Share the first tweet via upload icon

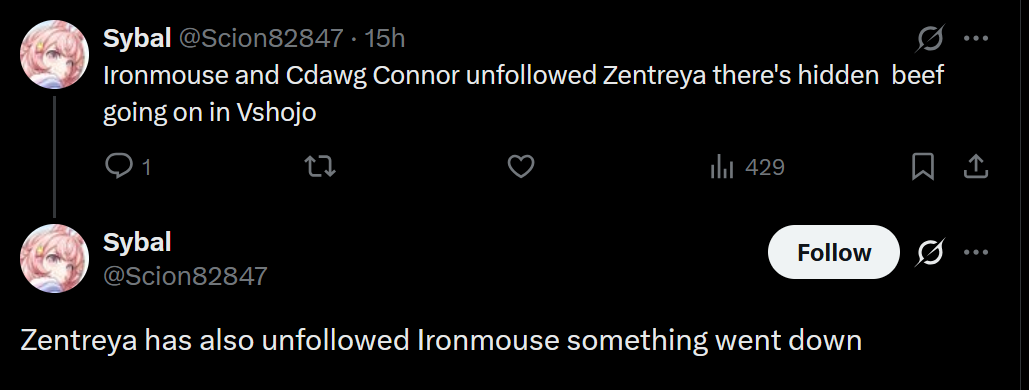click(976, 167)
